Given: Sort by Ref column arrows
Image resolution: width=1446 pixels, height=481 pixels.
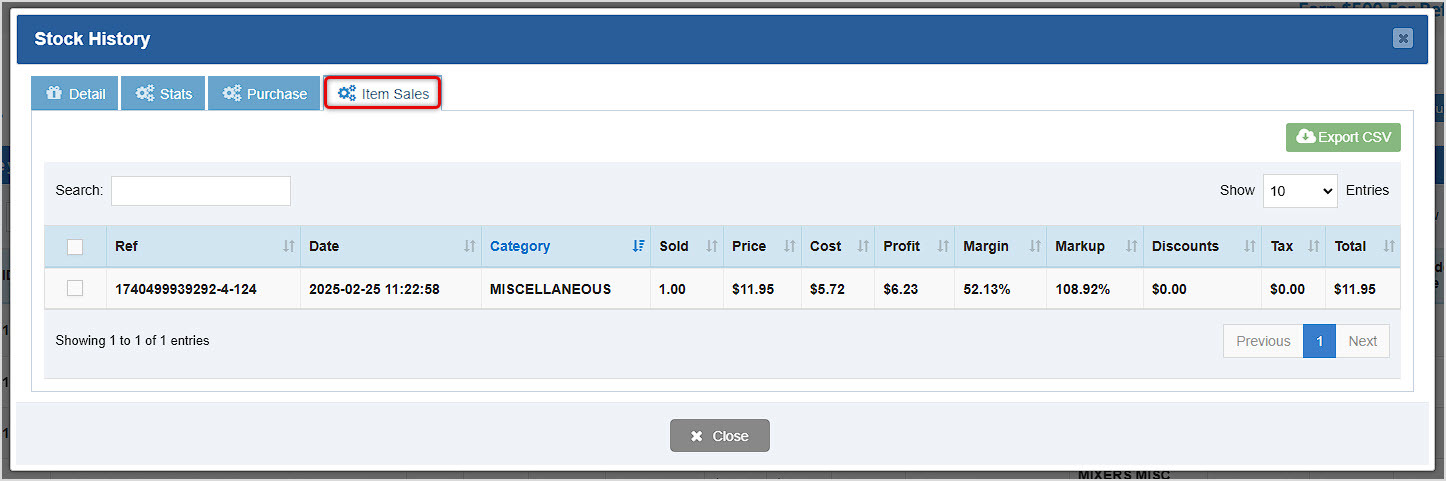Looking at the screenshot, I should click(289, 246).
